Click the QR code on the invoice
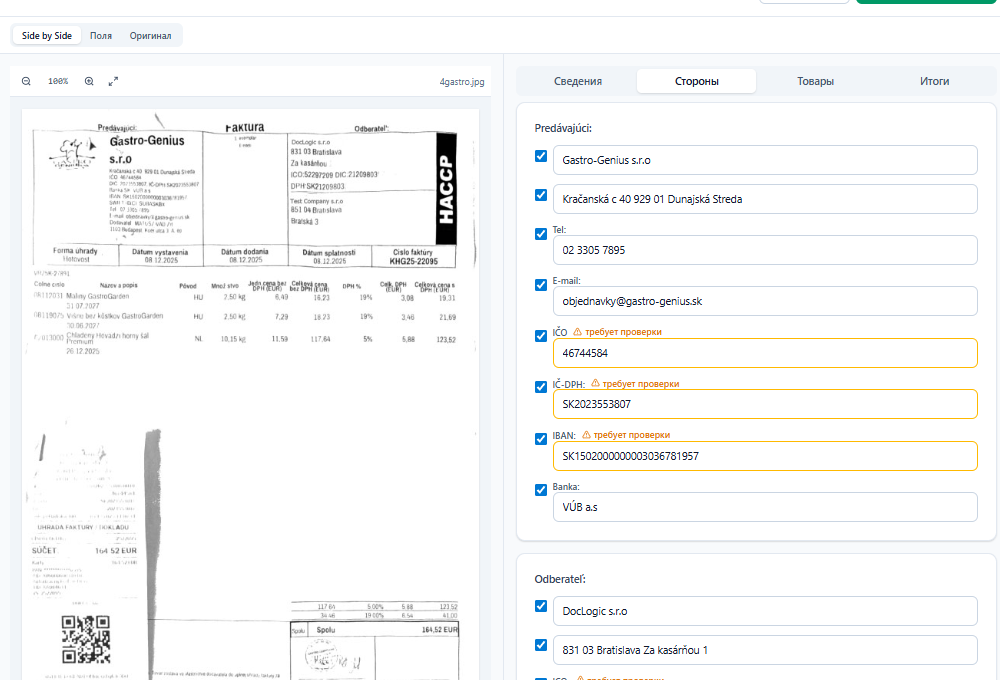 tap(85, 638)
